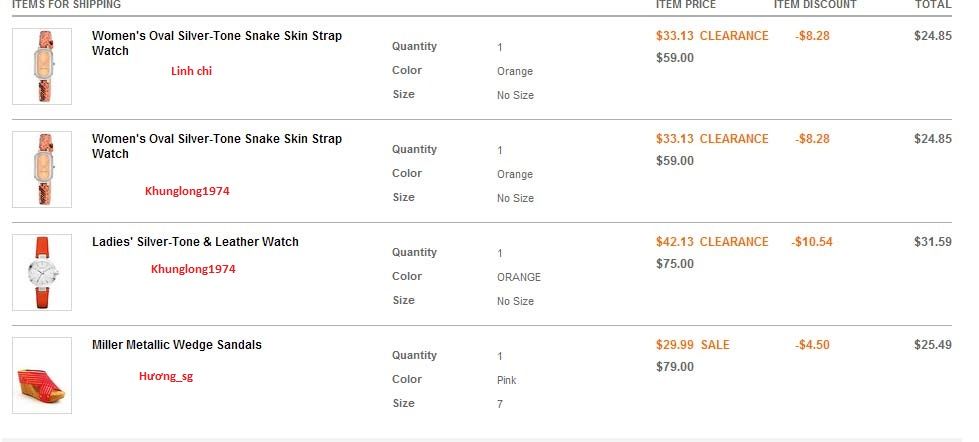
Task: Open Miller wedge sandals product image
Action: [x=42, y=375]
